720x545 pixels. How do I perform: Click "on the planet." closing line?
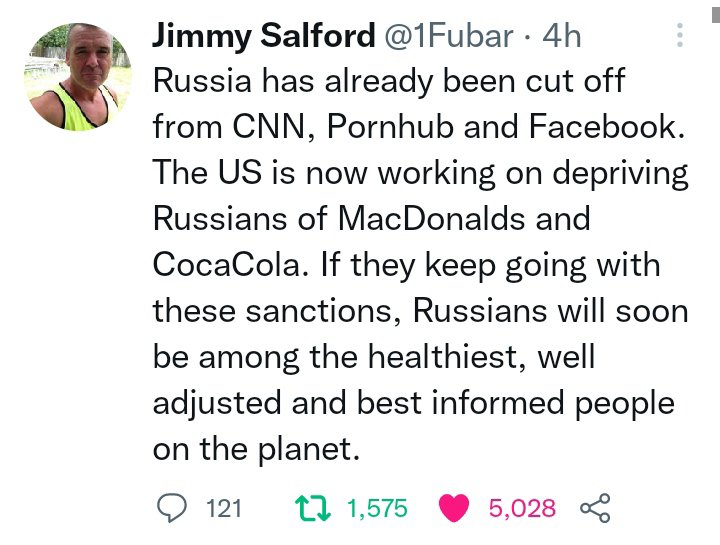(x=255, y=450)
